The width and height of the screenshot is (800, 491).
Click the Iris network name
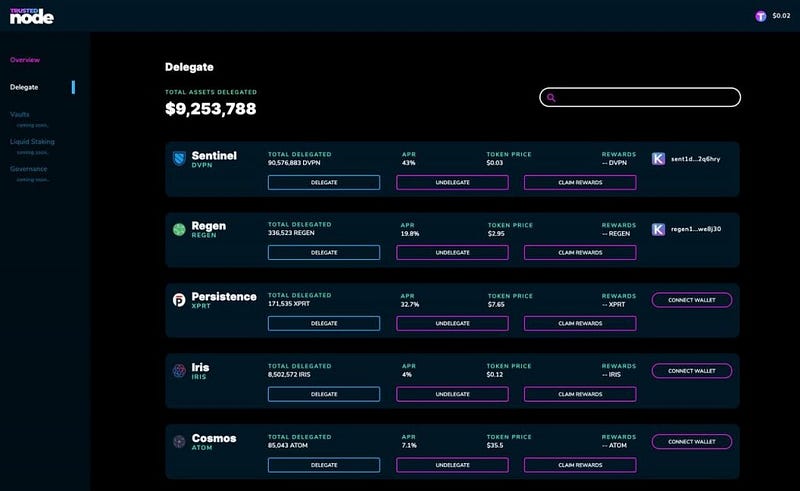click(x=201, y=367)
